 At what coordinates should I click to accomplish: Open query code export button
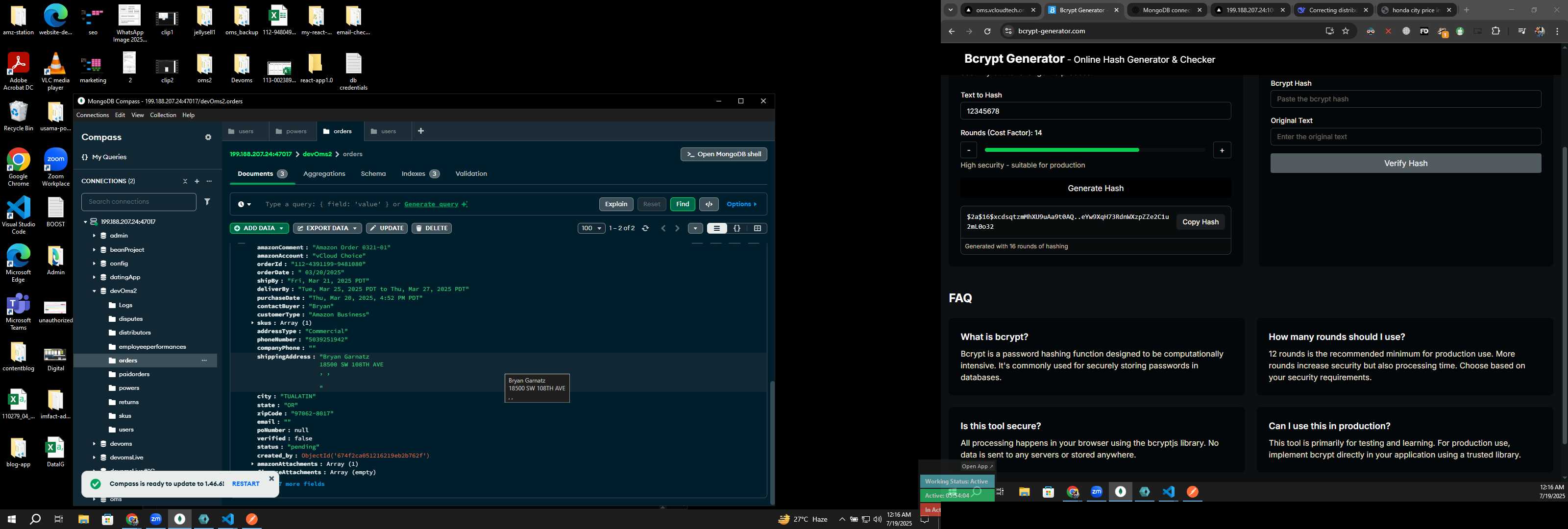tap(709, 205)
